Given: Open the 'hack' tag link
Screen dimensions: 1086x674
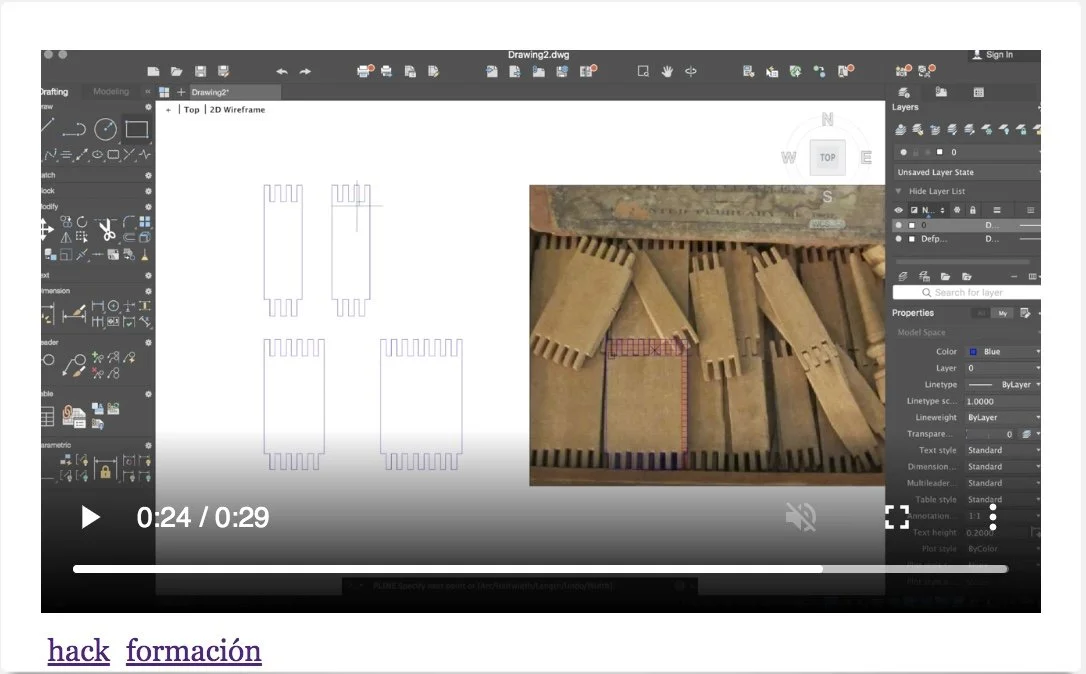Looking at the screenshot, I should point(78,651).
